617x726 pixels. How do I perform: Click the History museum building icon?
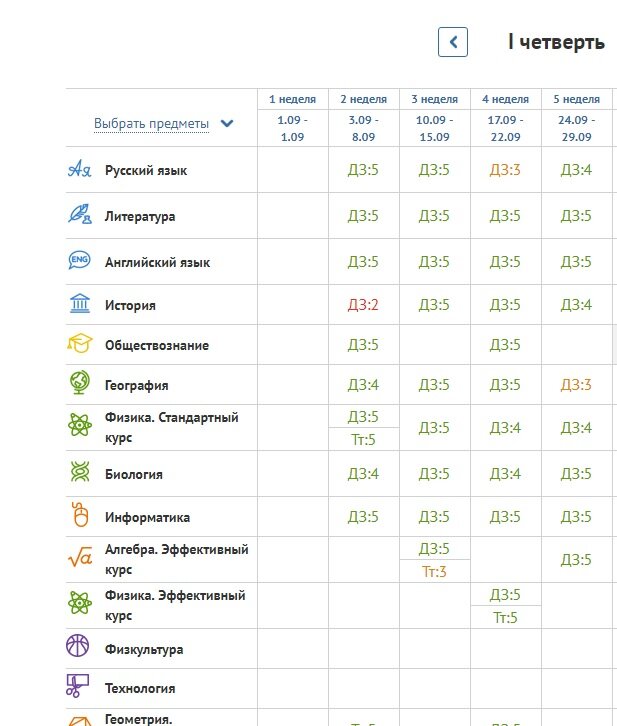79,304
